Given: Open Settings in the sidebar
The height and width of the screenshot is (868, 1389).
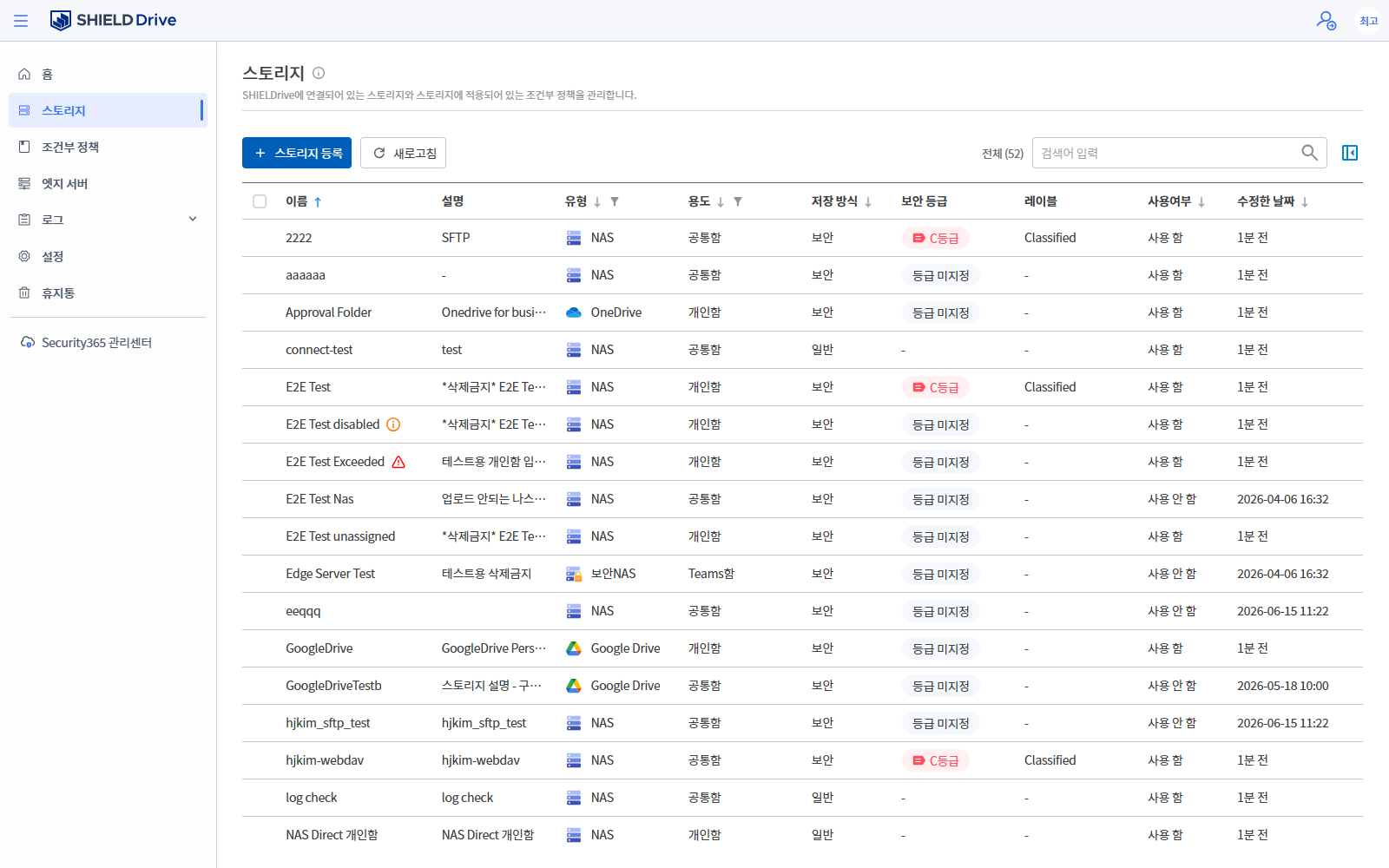Looking at the screenshot, I should [x=108, y=256].
